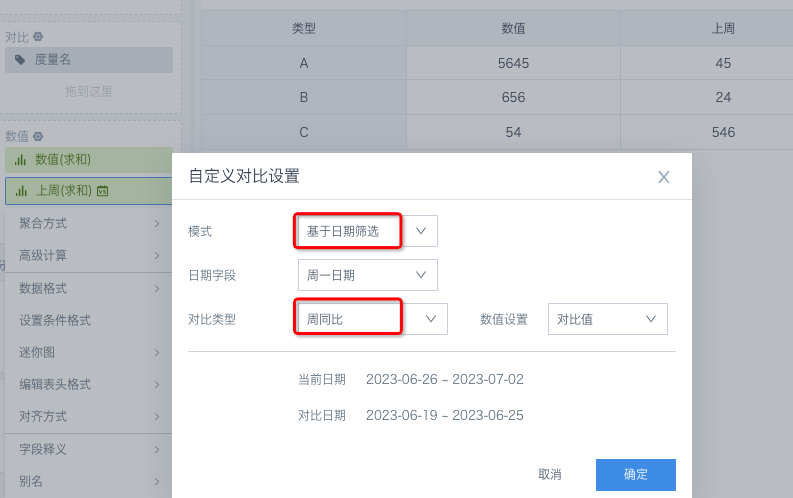The width and height of the screenshot is (793, 498).
Task: Expand the 别名 submenu
Action: 89,481
